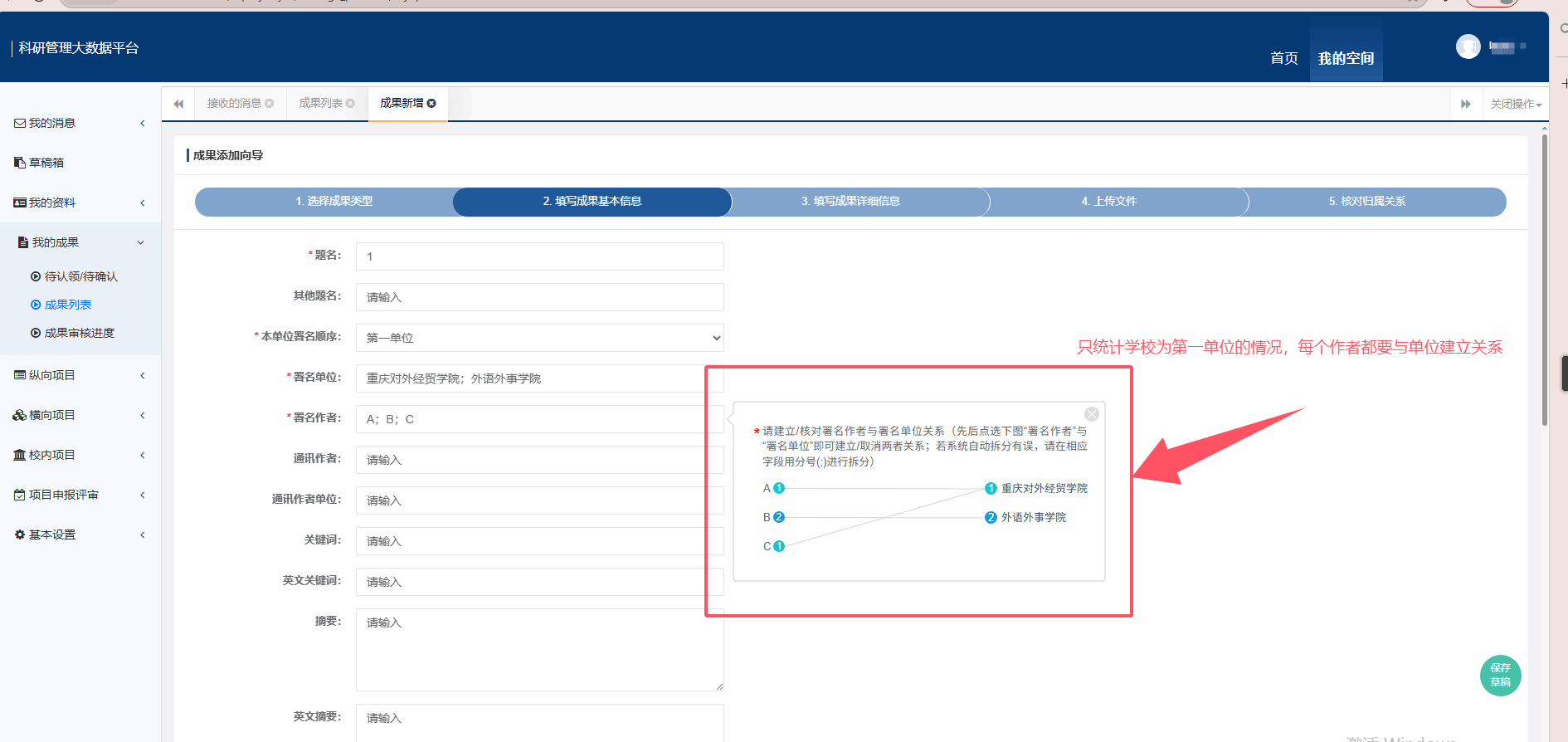Expand the 我的消息 sidebar menu
This screenshot has width=1568, height=742.
pos(80,123)
